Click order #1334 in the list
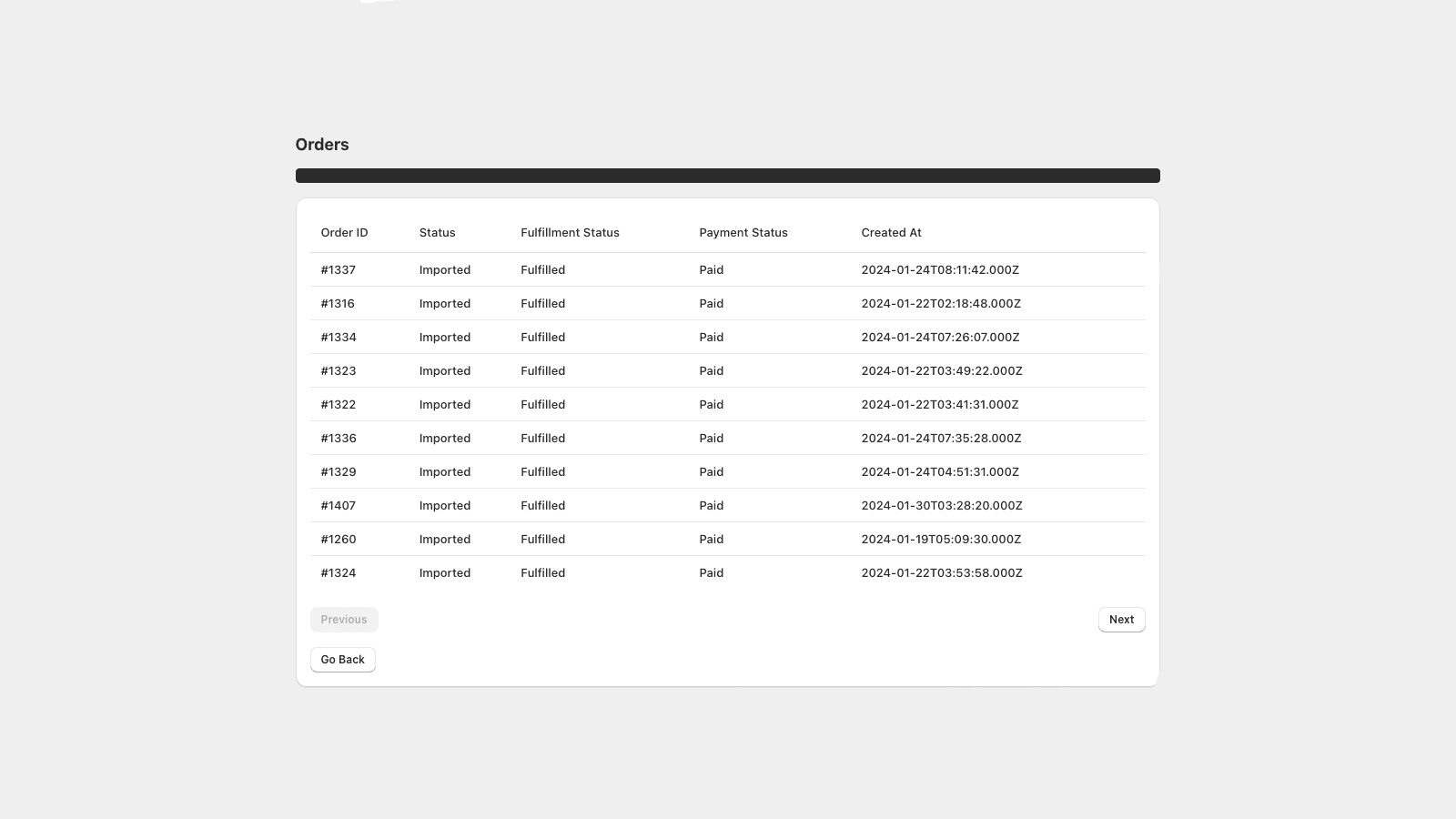 [338, 337]
